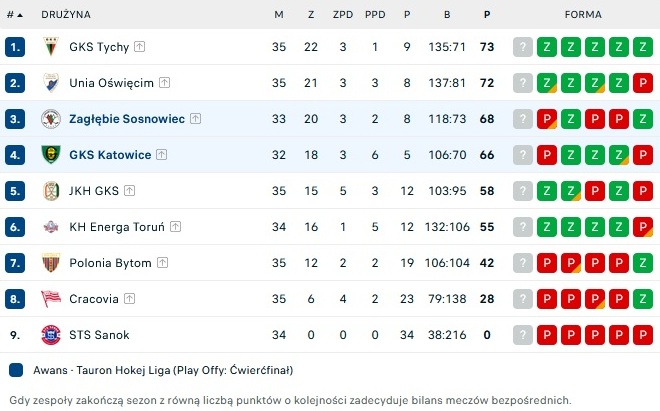Click the Polonia Bytom striped crest
This screenshot has width=660, height=411.
(51, 263)
